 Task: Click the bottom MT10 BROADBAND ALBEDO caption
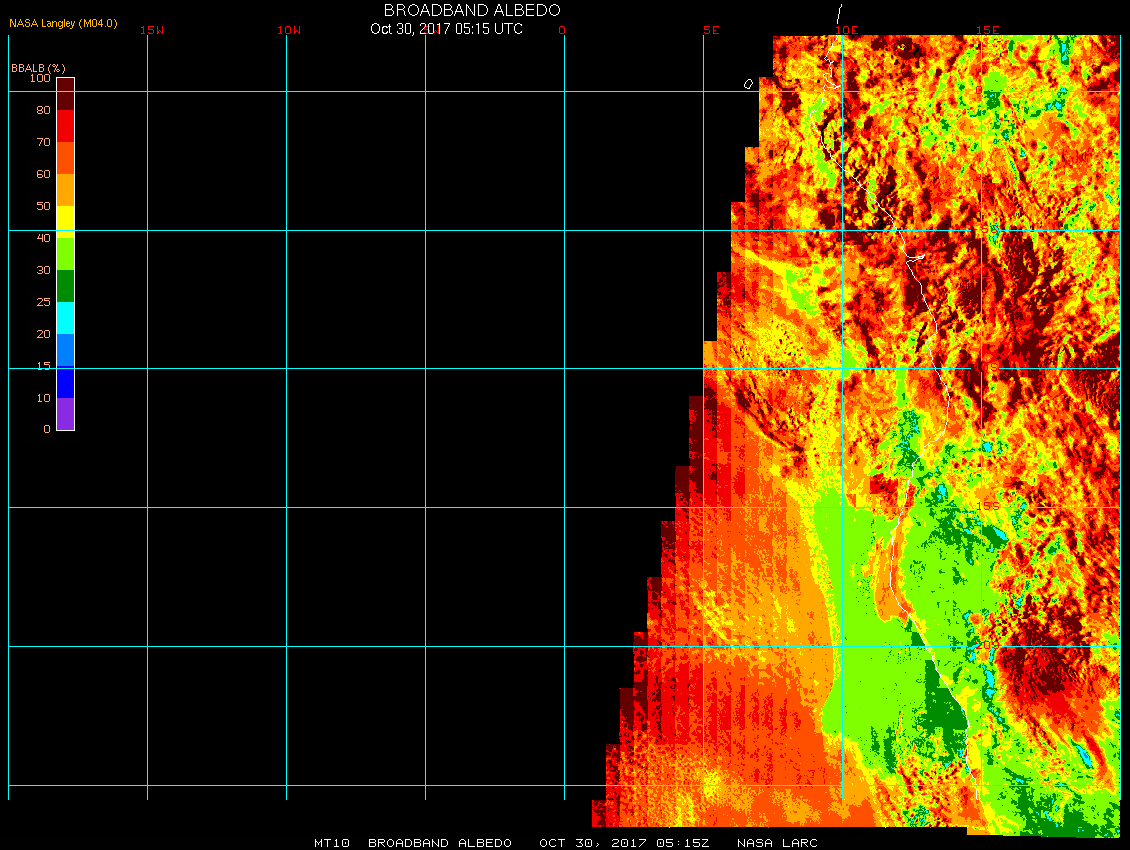(x=412, y=843)
